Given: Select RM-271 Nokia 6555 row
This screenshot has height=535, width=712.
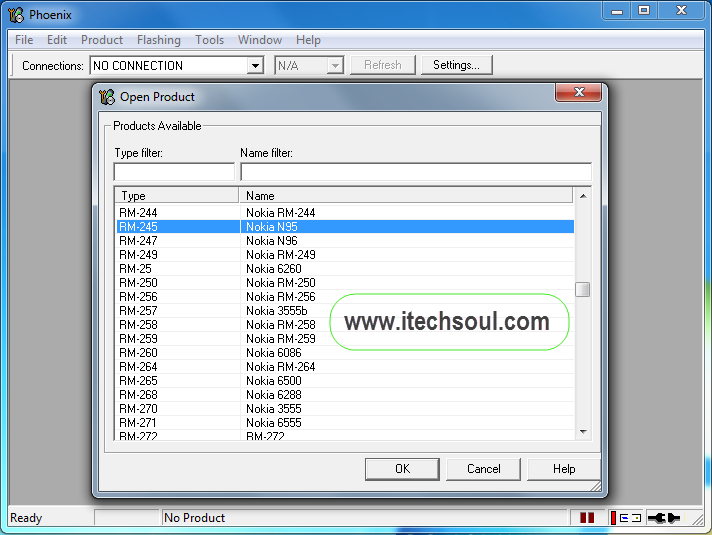Looking at the screenshot, I should click(x=345, y=423).
